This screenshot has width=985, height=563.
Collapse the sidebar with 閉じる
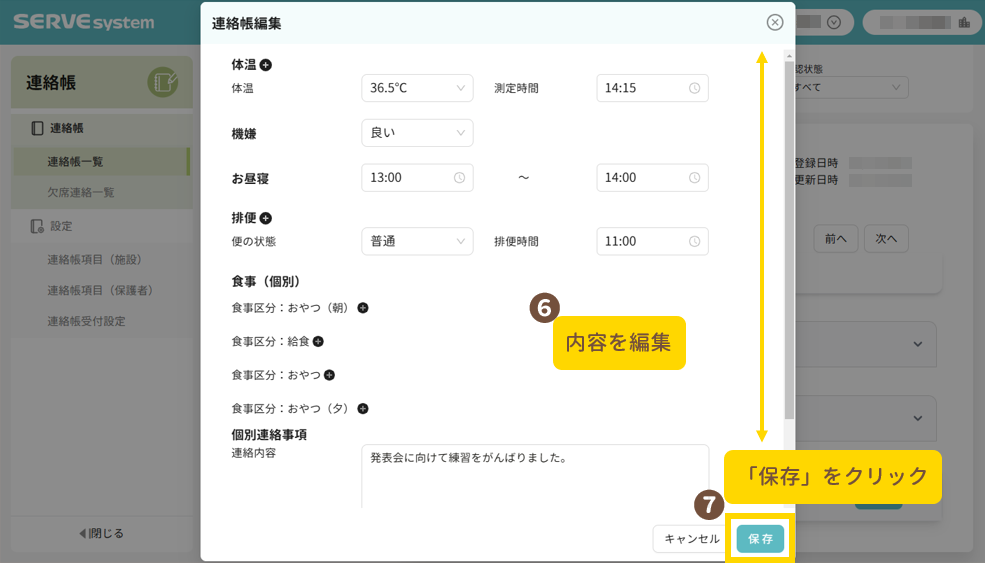(100, 533)
